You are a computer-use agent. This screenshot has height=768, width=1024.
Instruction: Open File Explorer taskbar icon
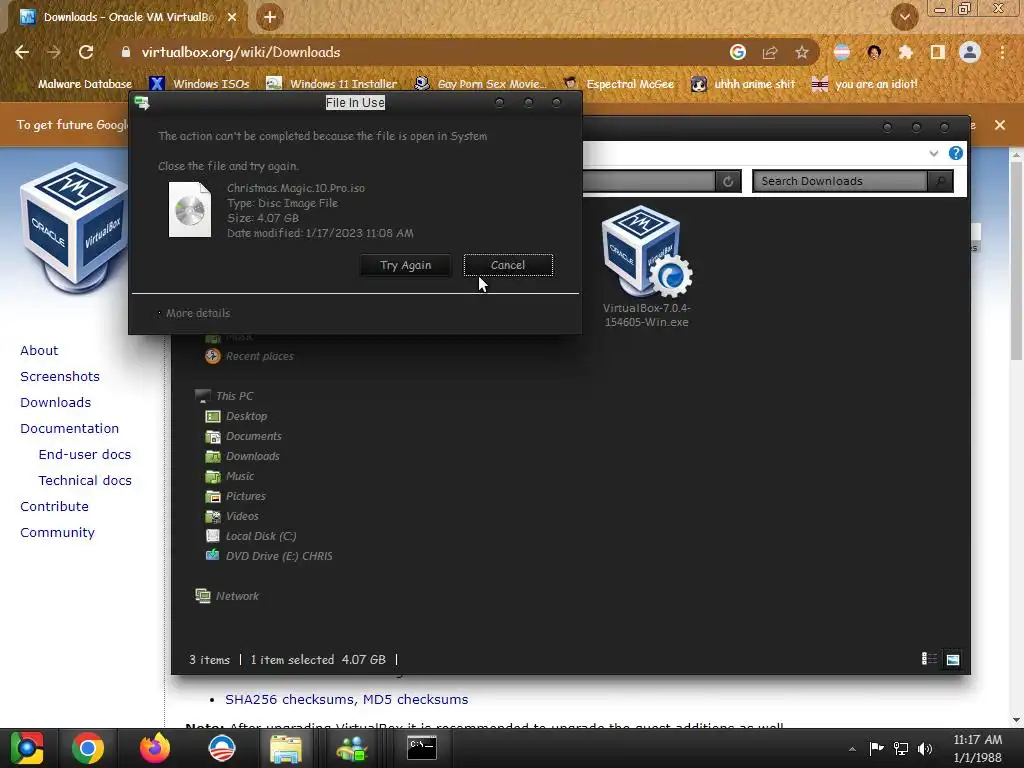point(286,748)
